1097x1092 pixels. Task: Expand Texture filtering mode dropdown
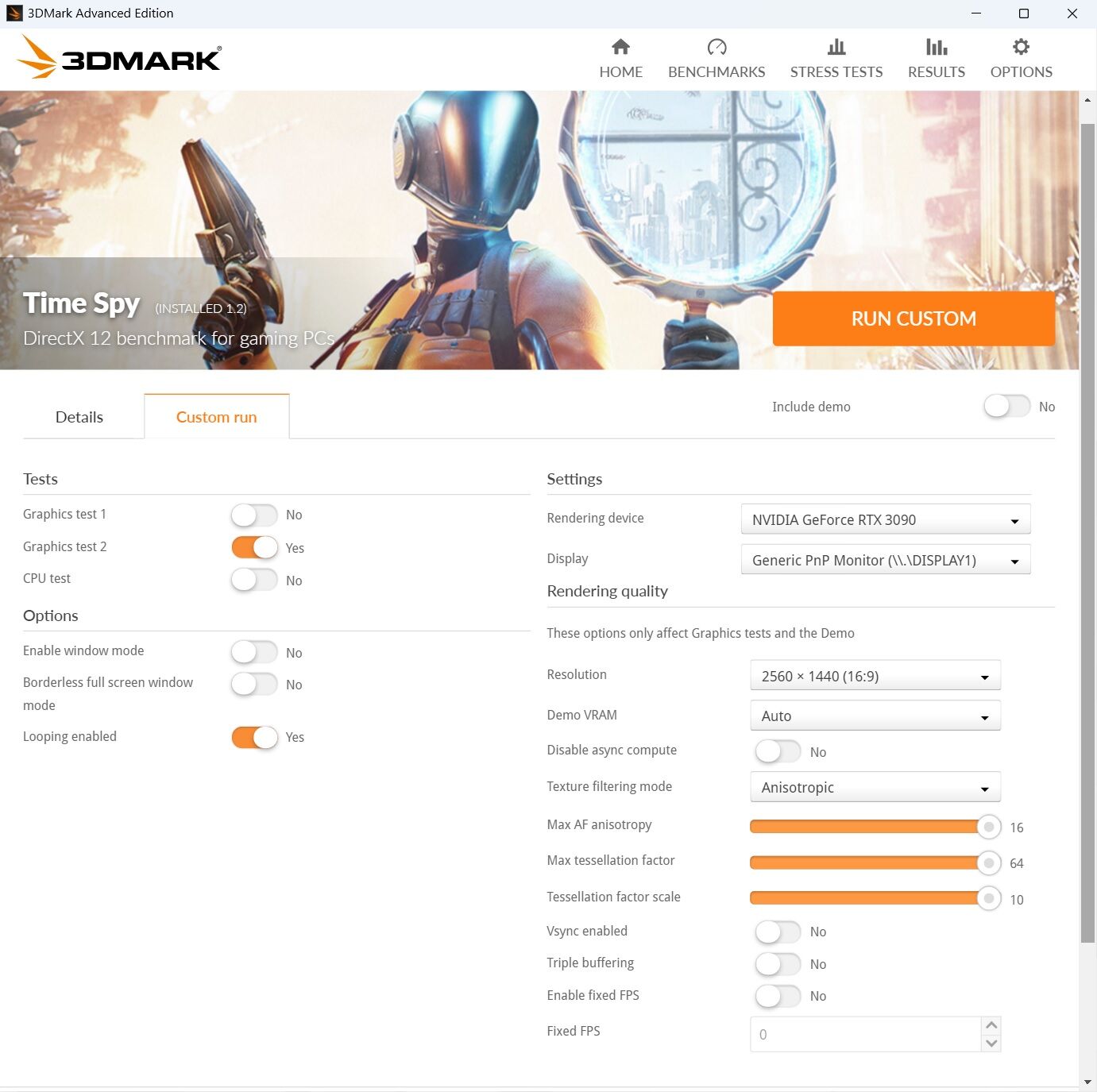[x=875, y=787]
